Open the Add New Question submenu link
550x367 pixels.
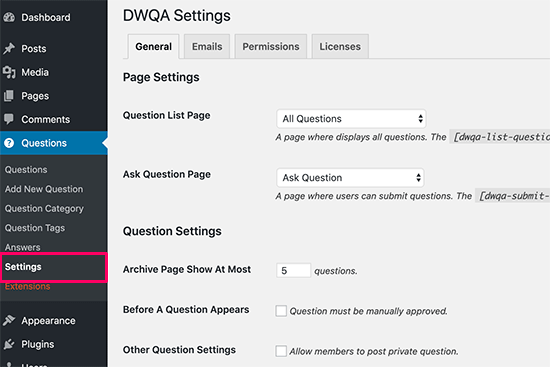tap(44, 189)
